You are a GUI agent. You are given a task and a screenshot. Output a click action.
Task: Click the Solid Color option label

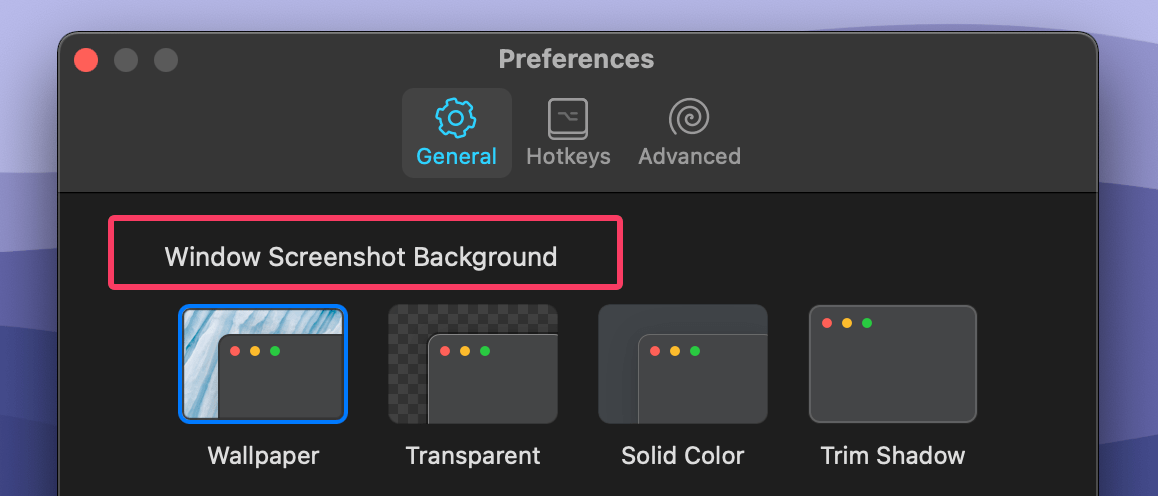683,456
